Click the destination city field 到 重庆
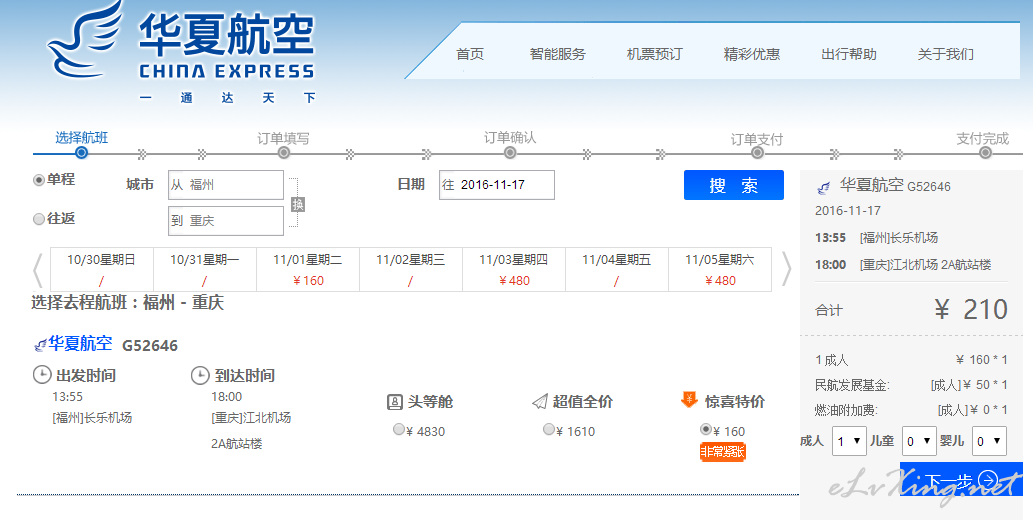 point(226,221)
